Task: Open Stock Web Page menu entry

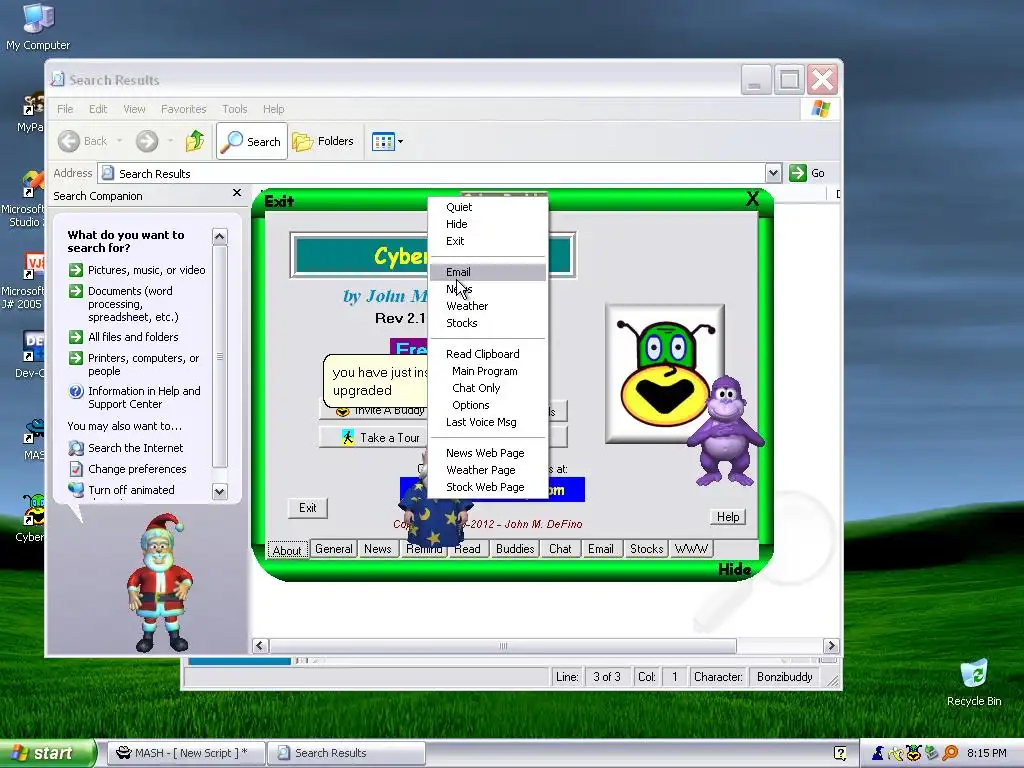Action: pos(488,487)
